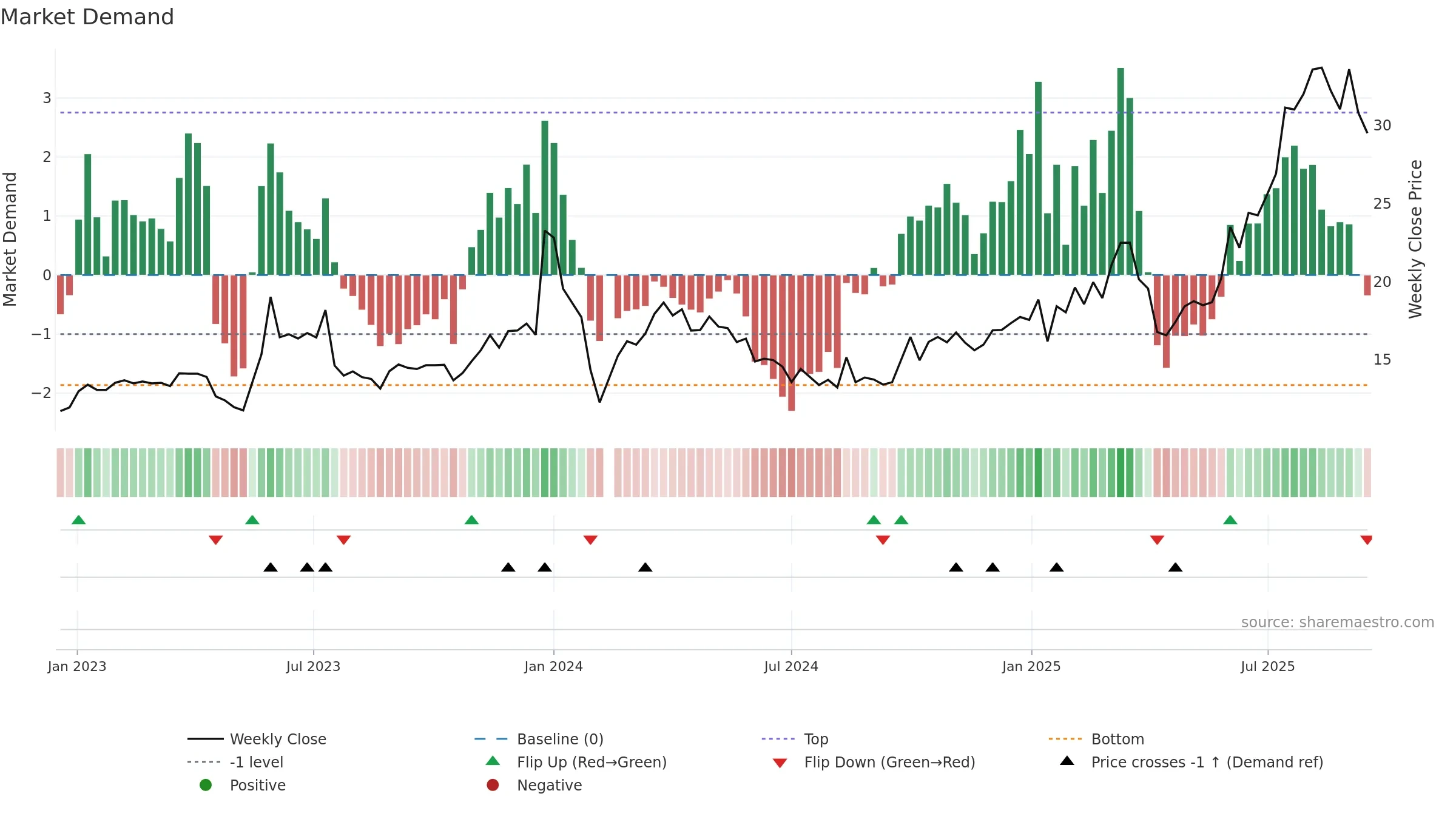Click the Price crosses -1 black triangle legend icon
The height and width of the screenshot is (819, 1456).
click(1067, 761)
